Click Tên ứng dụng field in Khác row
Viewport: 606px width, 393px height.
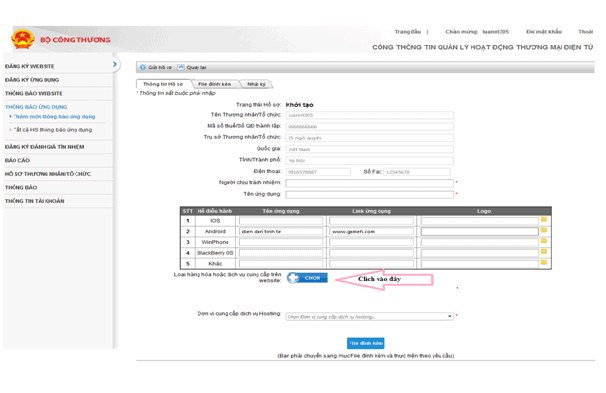pyautogui.click(x=281, y=264)
